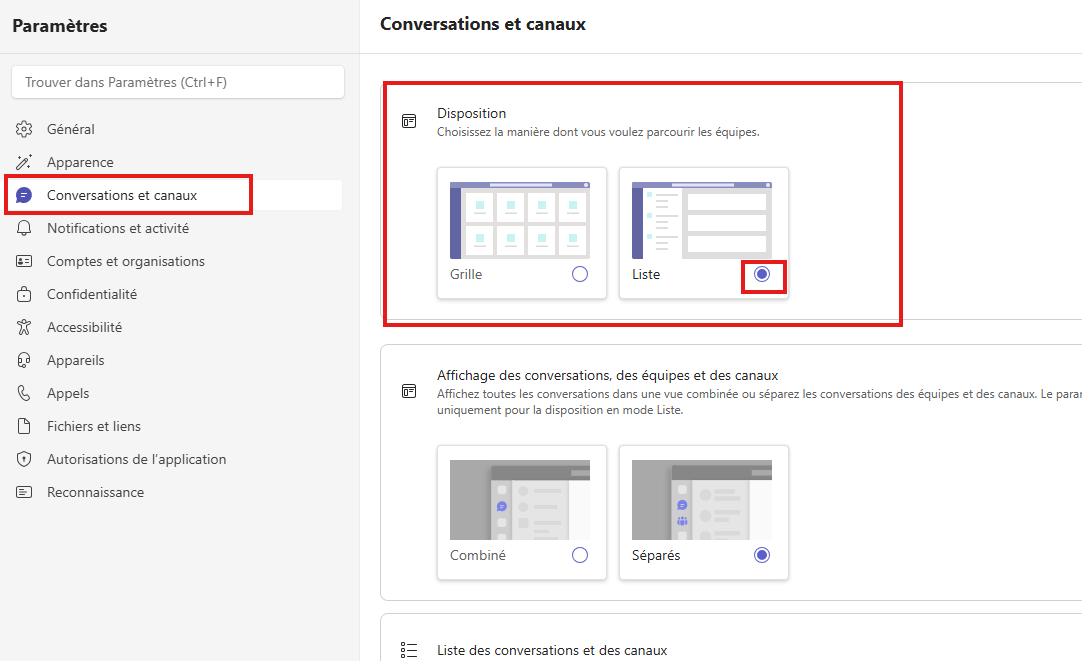Select the Grille layout radio button
1082x661 pixels.
pos(580,274)
